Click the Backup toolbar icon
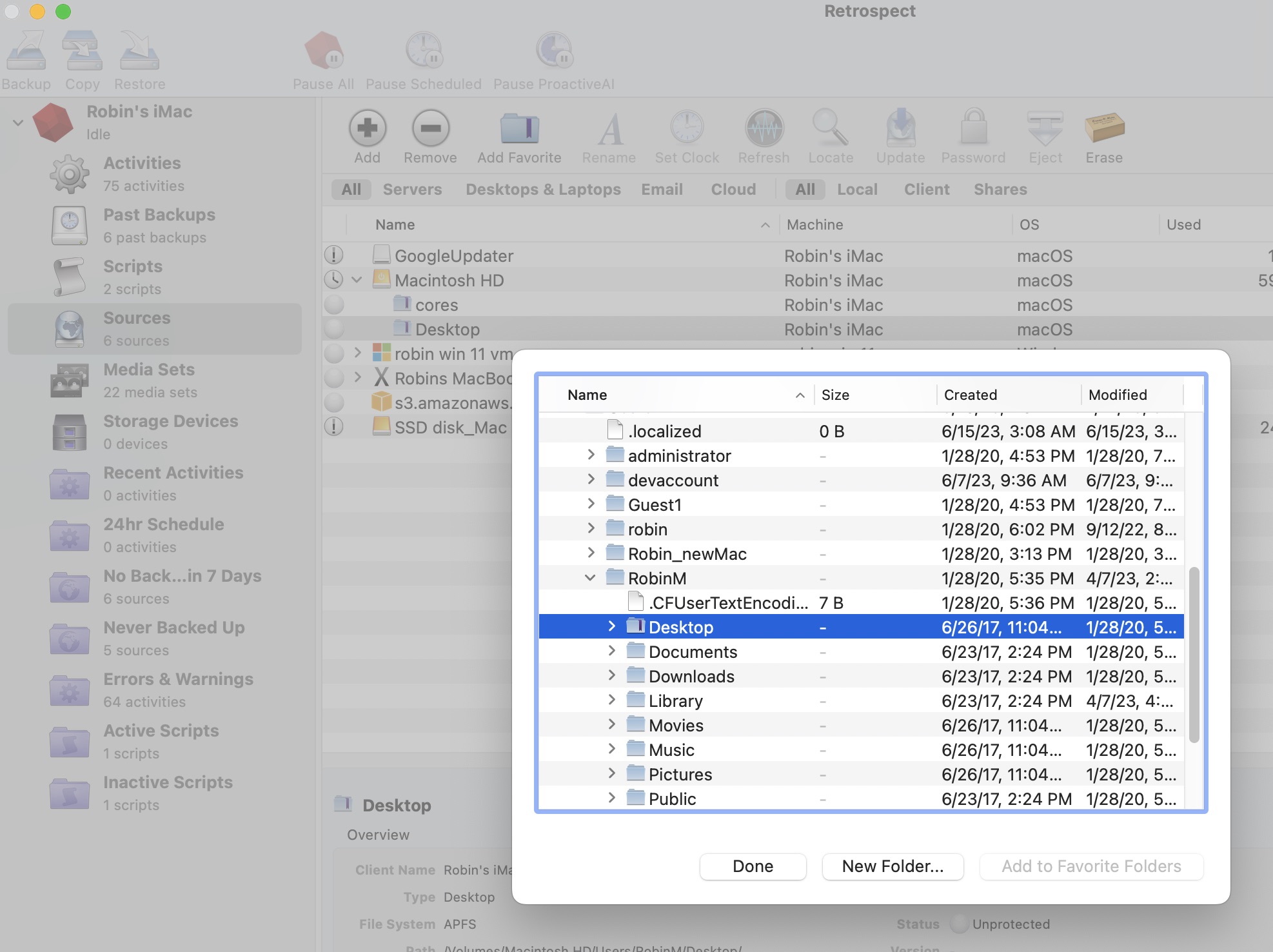Image resolution: width=1273 pixels, height=952 pixels. [26, 50]
